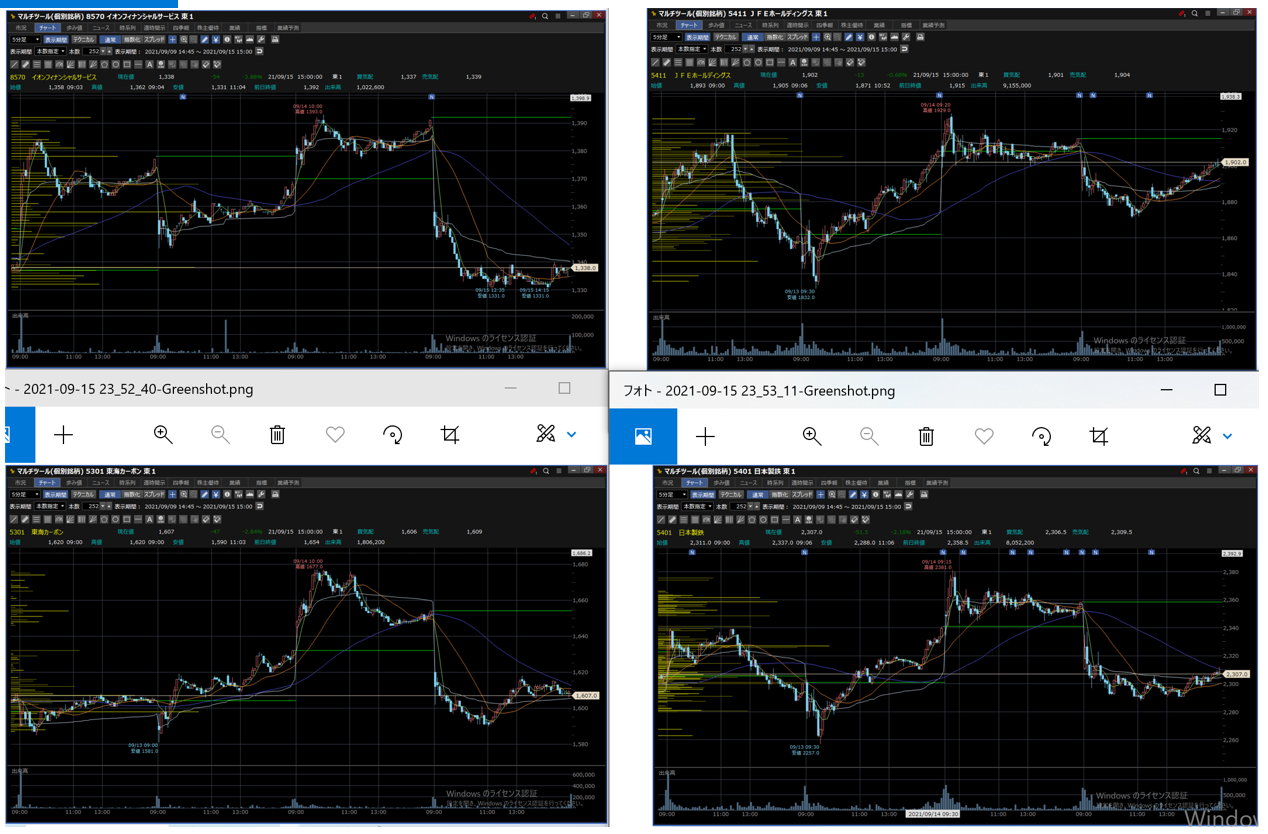Open 時系列 tab in 8570 chart window
1268x834 pixels.
point(128,28)
